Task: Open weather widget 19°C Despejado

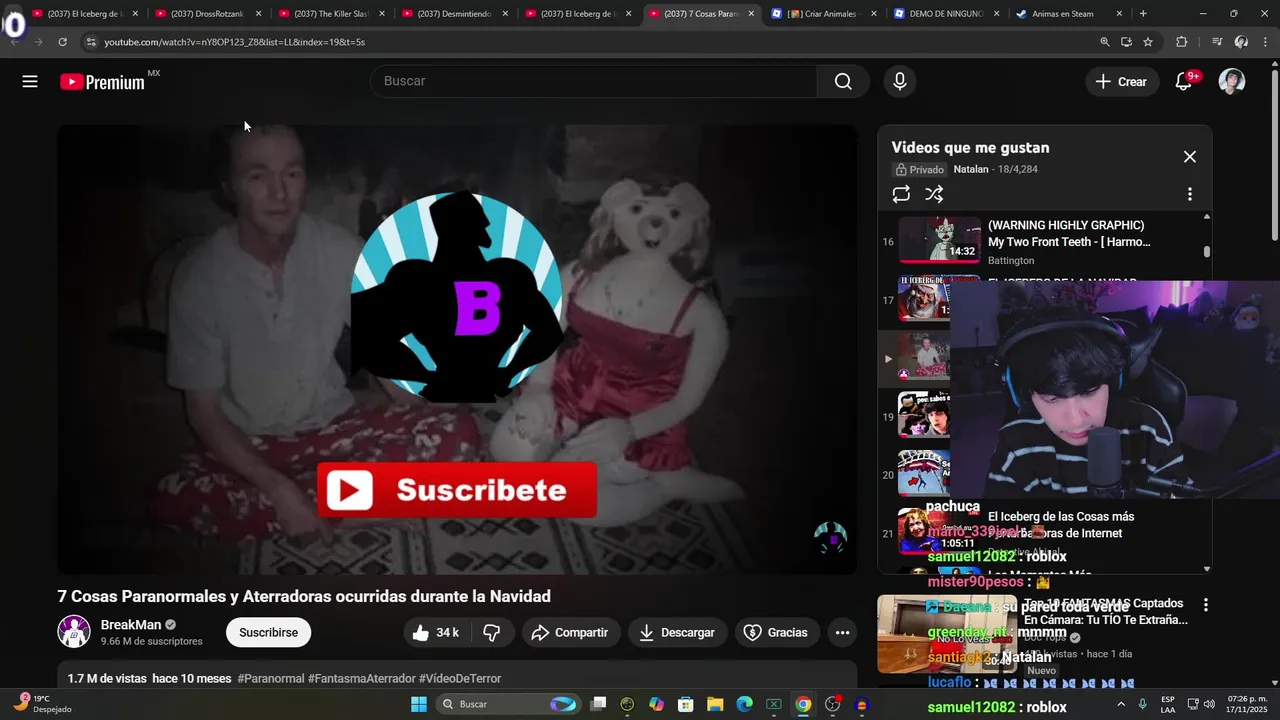Action: click(x=44, y=704)
